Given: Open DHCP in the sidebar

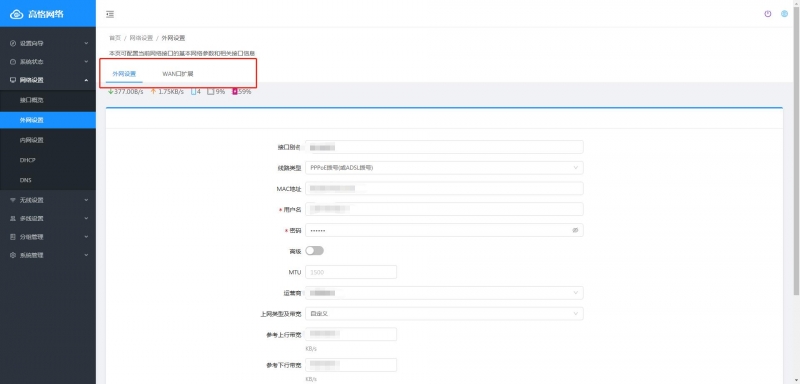Looking at the screenshot, I should (48, 160).
